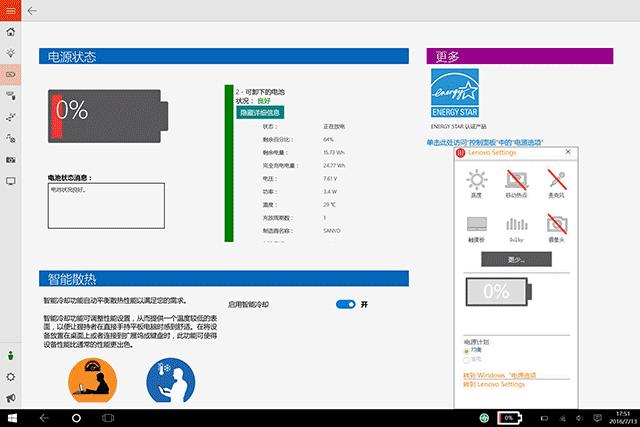Open the display monitor section in the sidebar
This screenshot has width=640, height=427.
pos(11,181)
